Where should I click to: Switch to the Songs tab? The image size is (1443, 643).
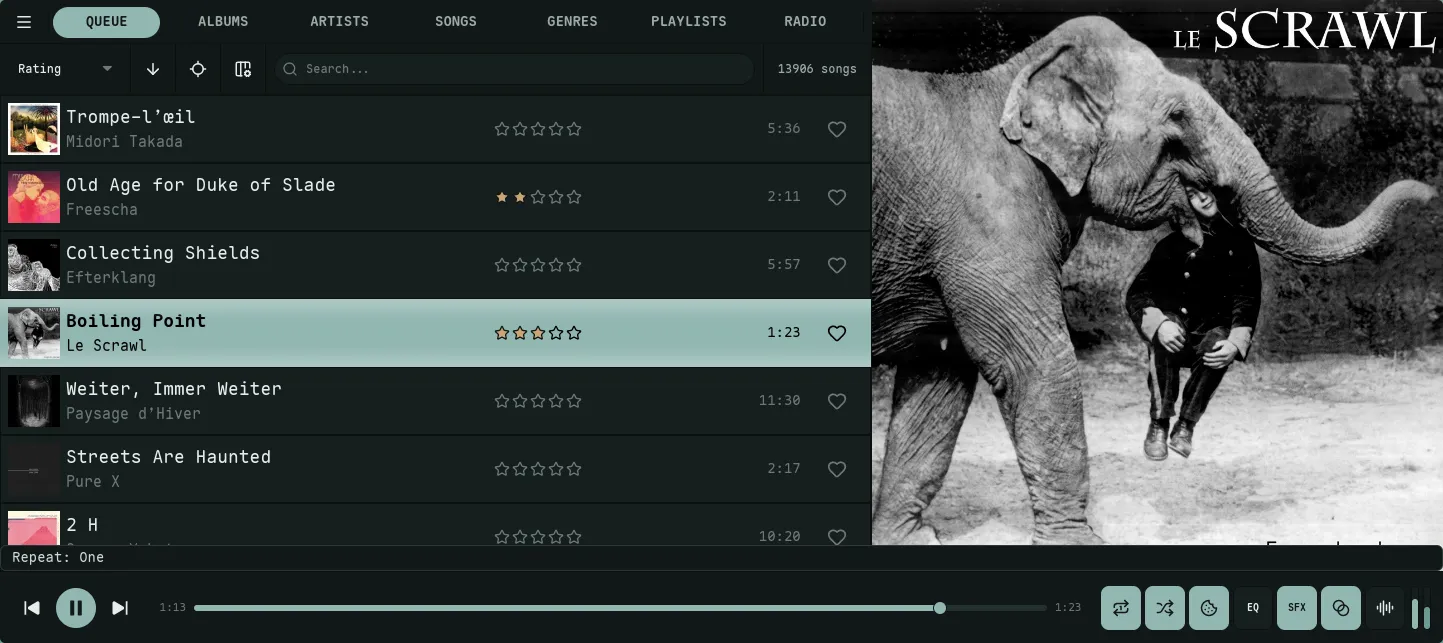[456, 22]
